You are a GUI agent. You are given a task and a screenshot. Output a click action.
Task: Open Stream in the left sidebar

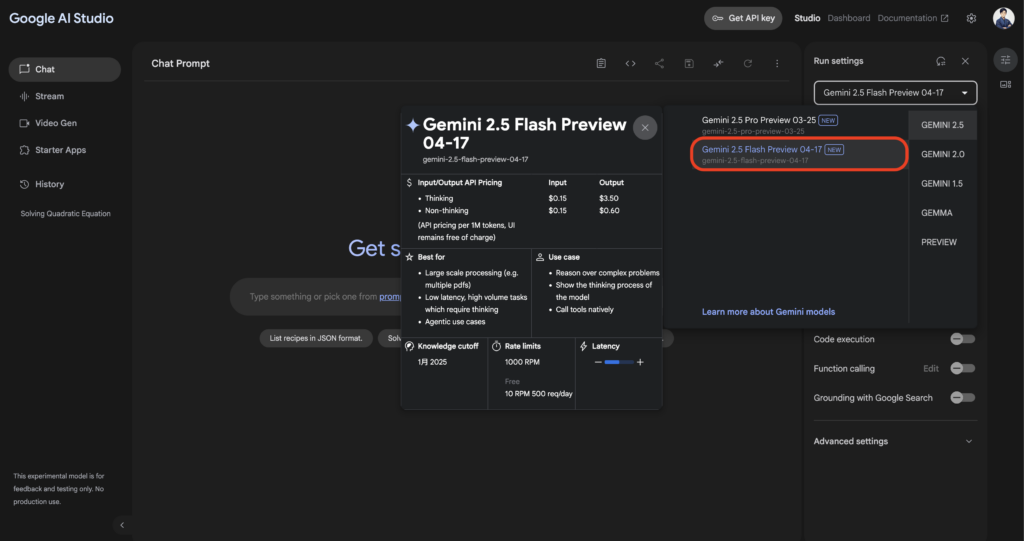click(x=49, y=96)
